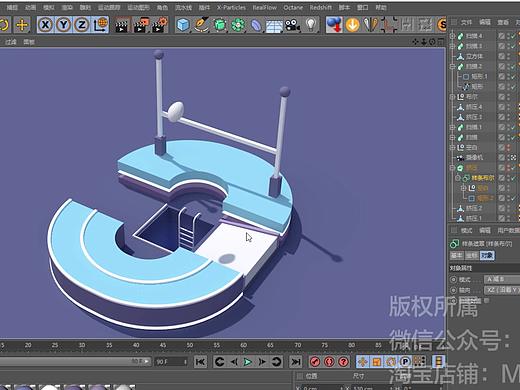Expand the null object above the camera
This screenshot has width=520, height=390.
pos(452,147)
